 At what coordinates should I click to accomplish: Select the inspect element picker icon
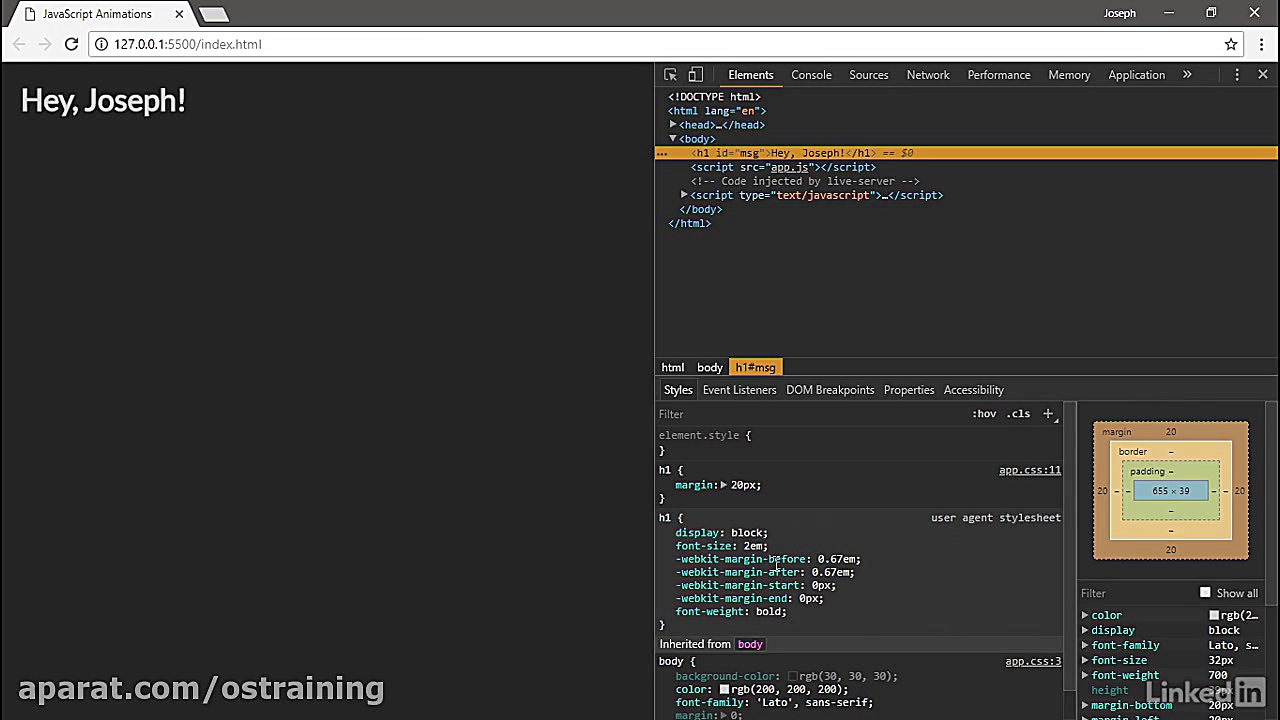click(x=670, y=74)
